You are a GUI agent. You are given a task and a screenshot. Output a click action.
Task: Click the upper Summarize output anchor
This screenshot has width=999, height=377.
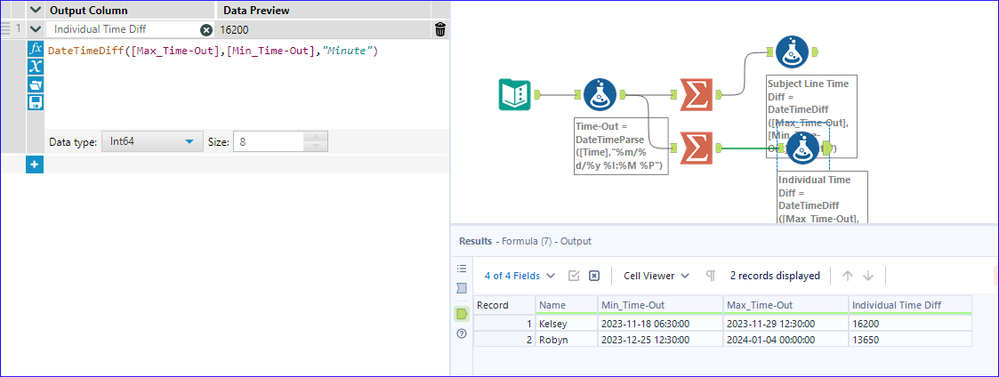coord(718,95)
